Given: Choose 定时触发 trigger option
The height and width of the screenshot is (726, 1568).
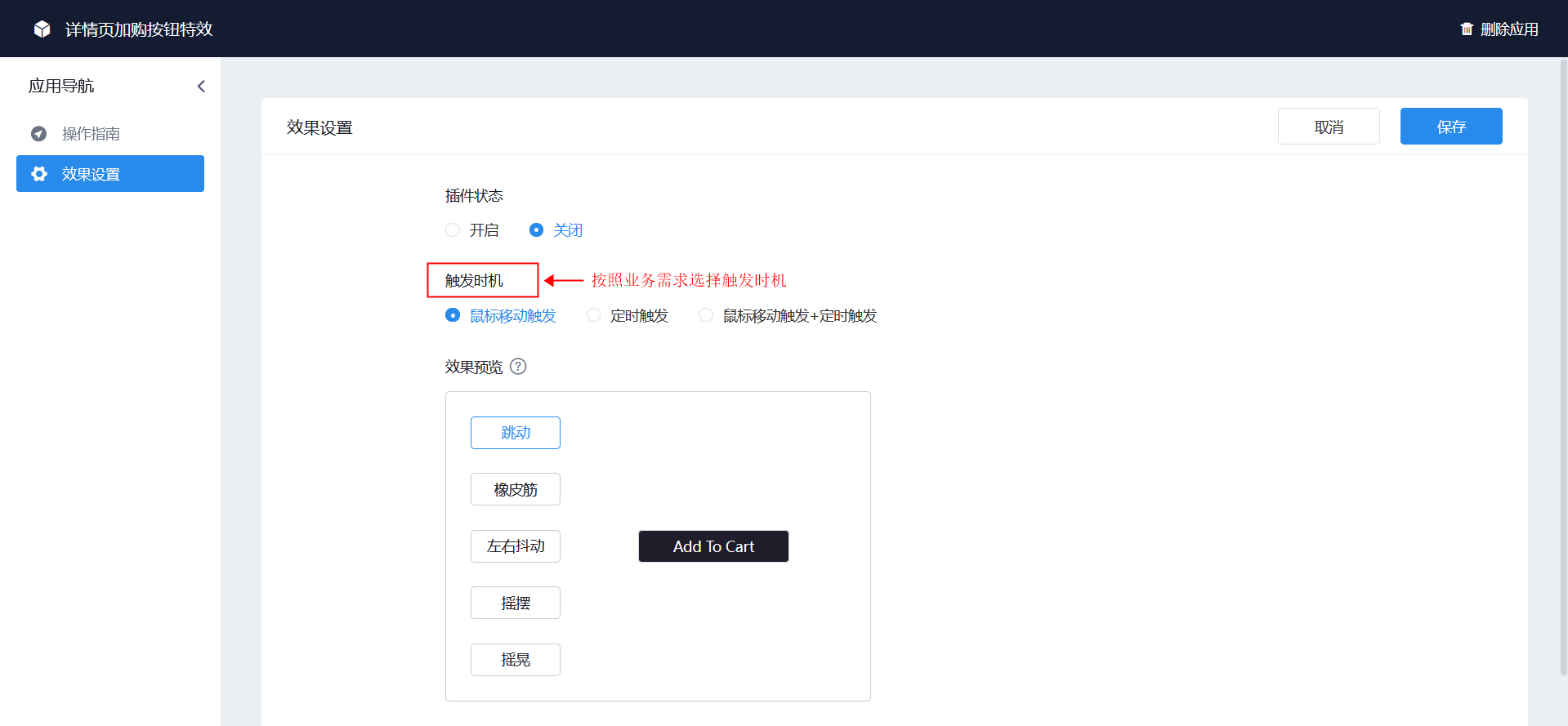Looking at the screenshot, I should pos(594,315).
